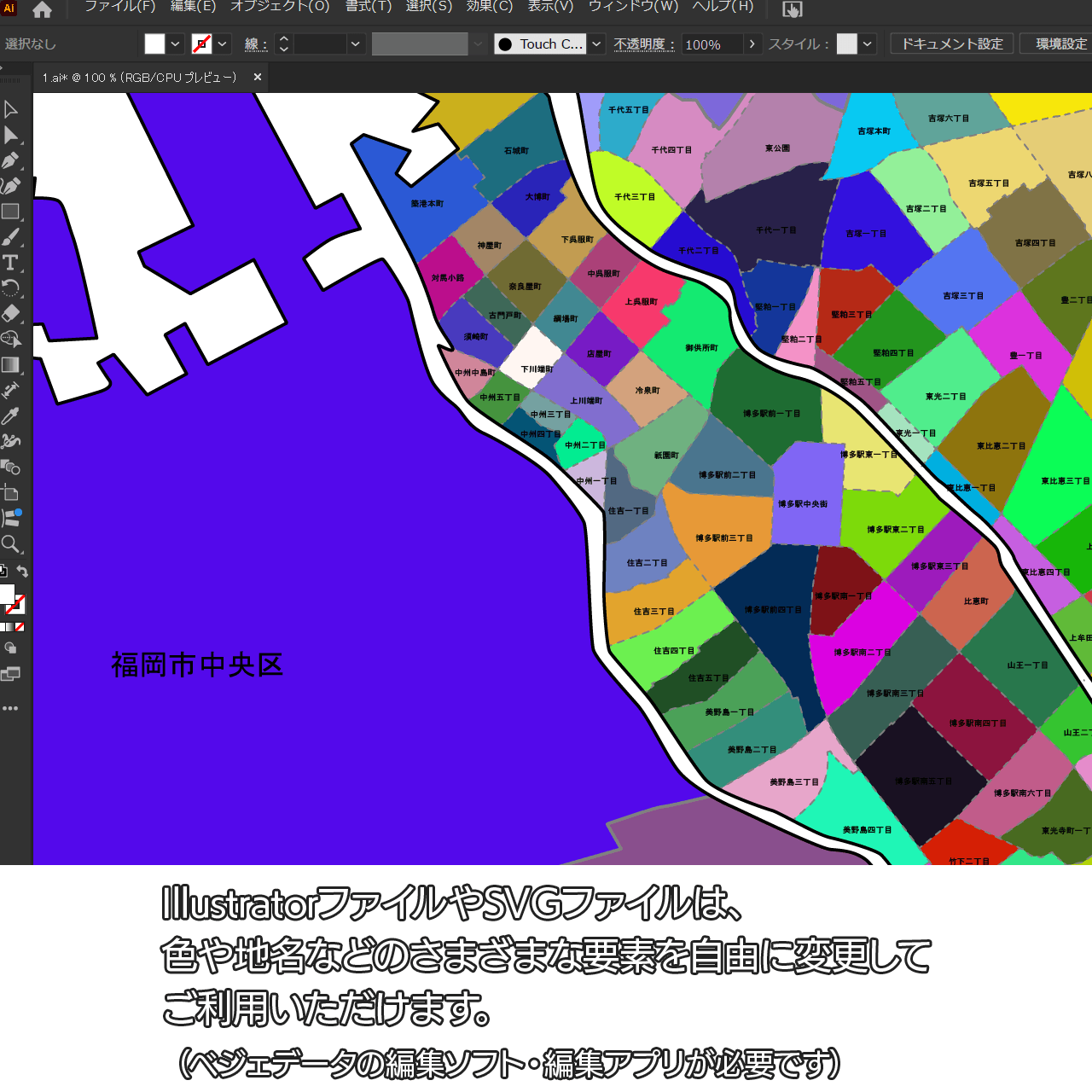The height and width of the screenshot is (1092, 1092).
Task: Swap fill and stroke colors
Action: [23, 572]
